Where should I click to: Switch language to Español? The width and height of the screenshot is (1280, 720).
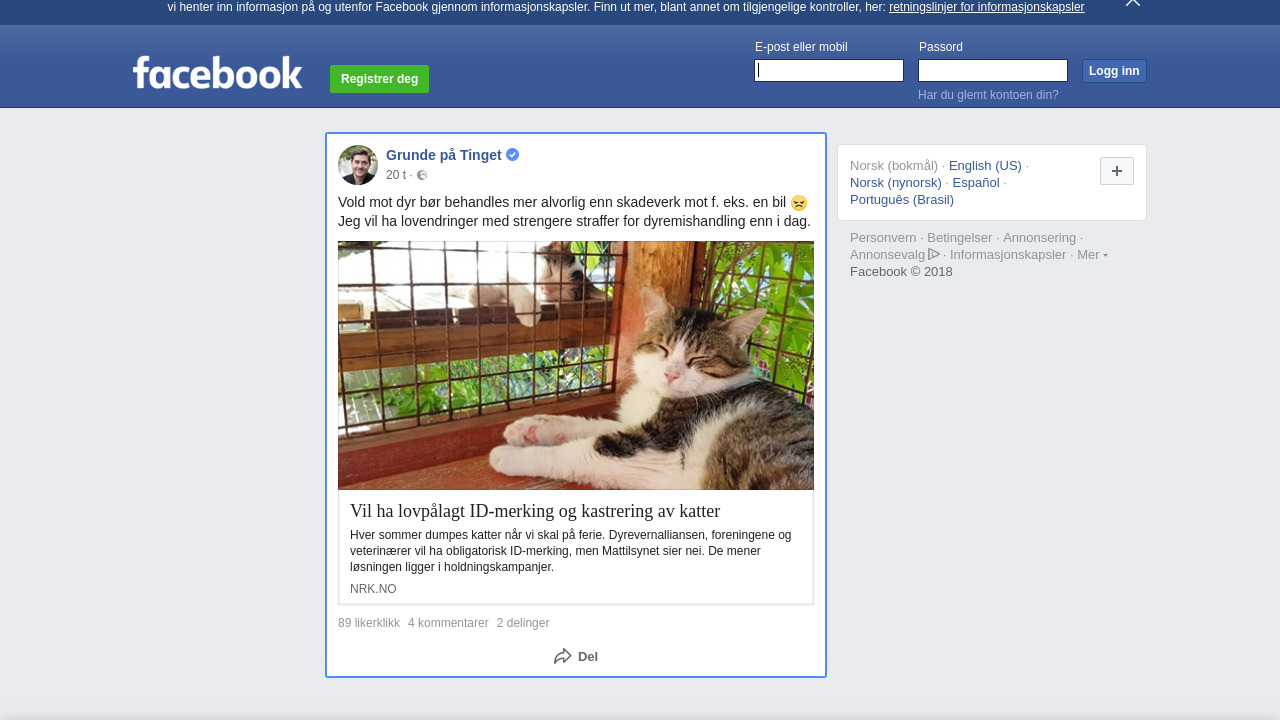(x=976, y=183)
